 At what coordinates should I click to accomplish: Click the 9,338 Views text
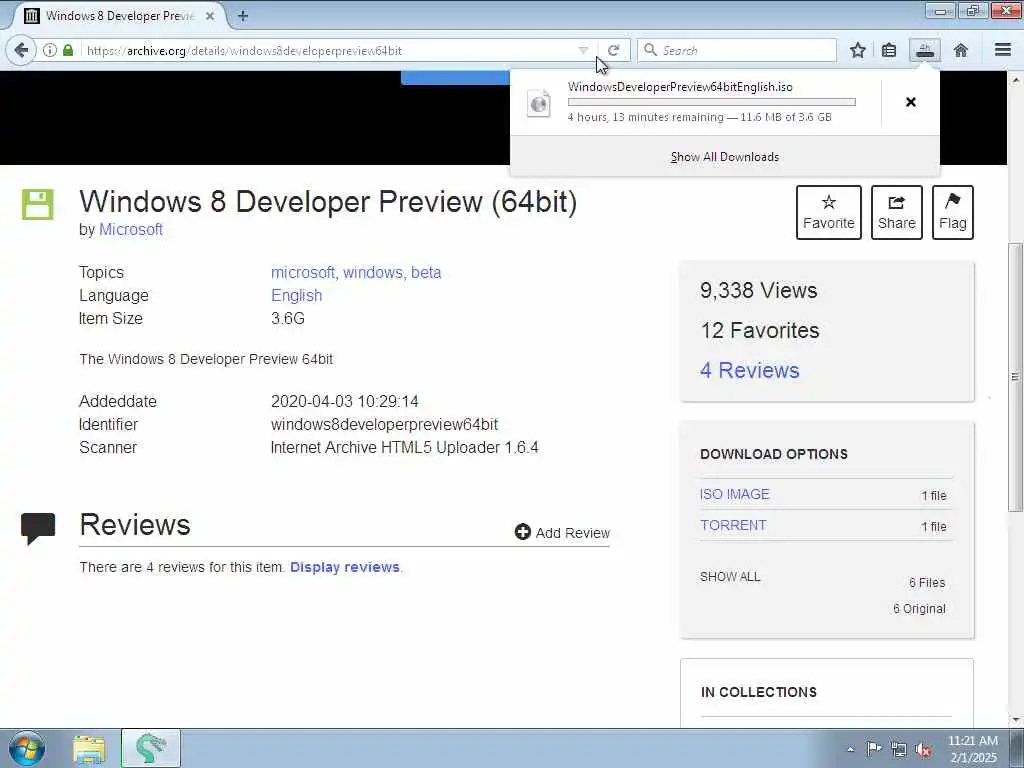click(759, 290)
